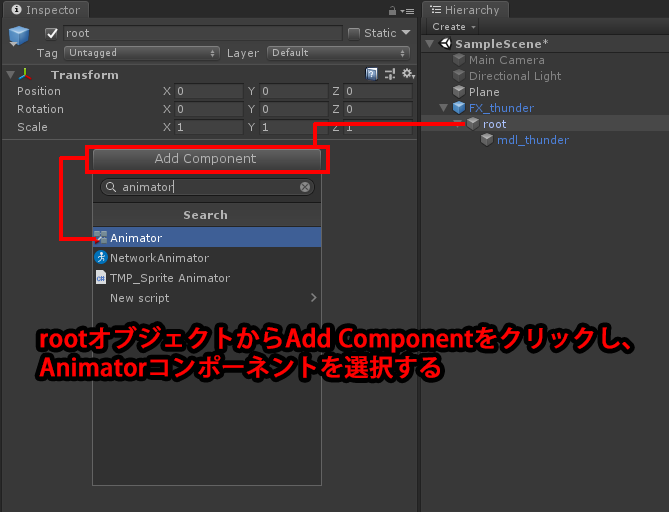Click the Rotation Z field
This screenshot has height=512, width=669.
[x=378, y=109]
